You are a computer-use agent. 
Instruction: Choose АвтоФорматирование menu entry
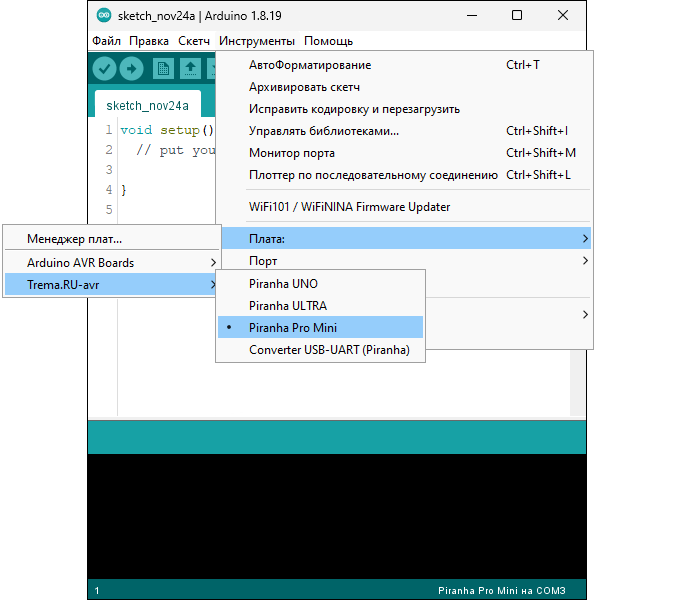coord(405,65)
